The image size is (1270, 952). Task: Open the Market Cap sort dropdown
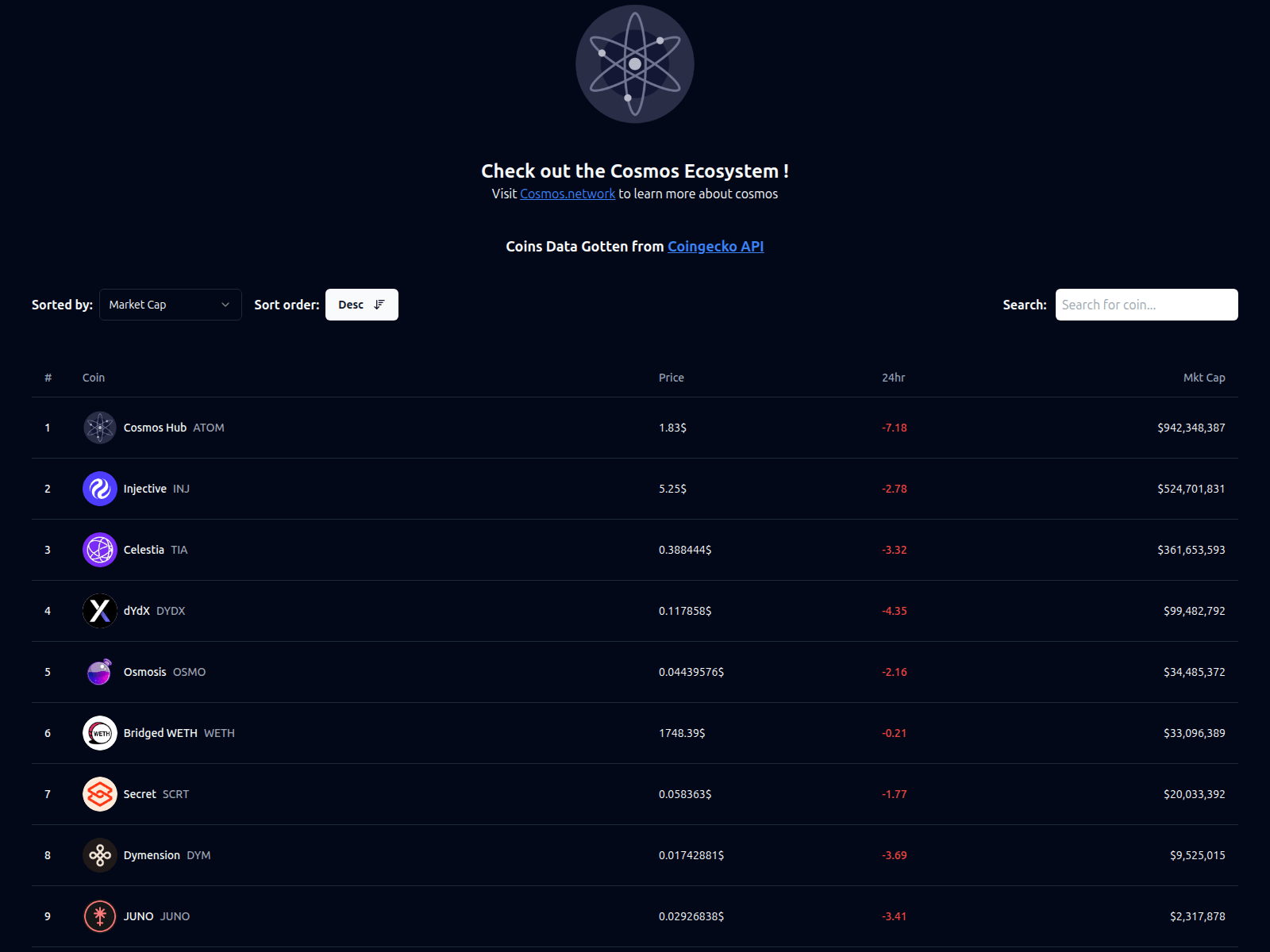(x=171, y=305)
